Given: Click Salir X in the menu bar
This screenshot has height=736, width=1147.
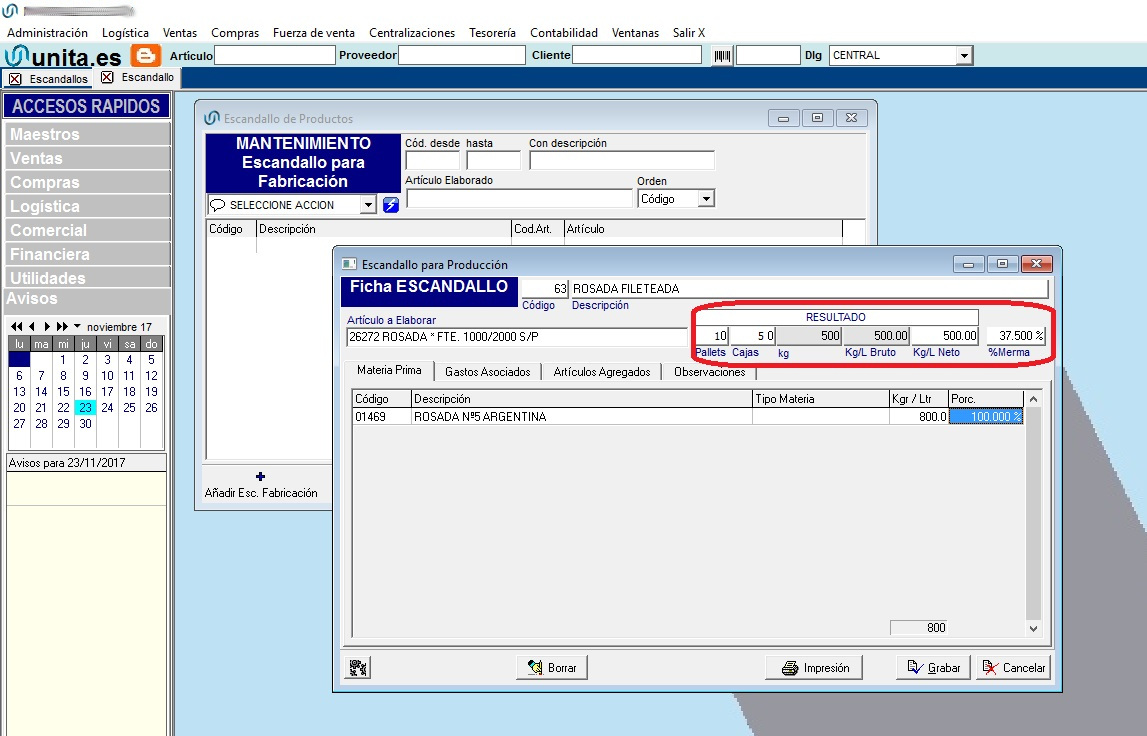Looking at the screenshot, I should tap(689, 33).
